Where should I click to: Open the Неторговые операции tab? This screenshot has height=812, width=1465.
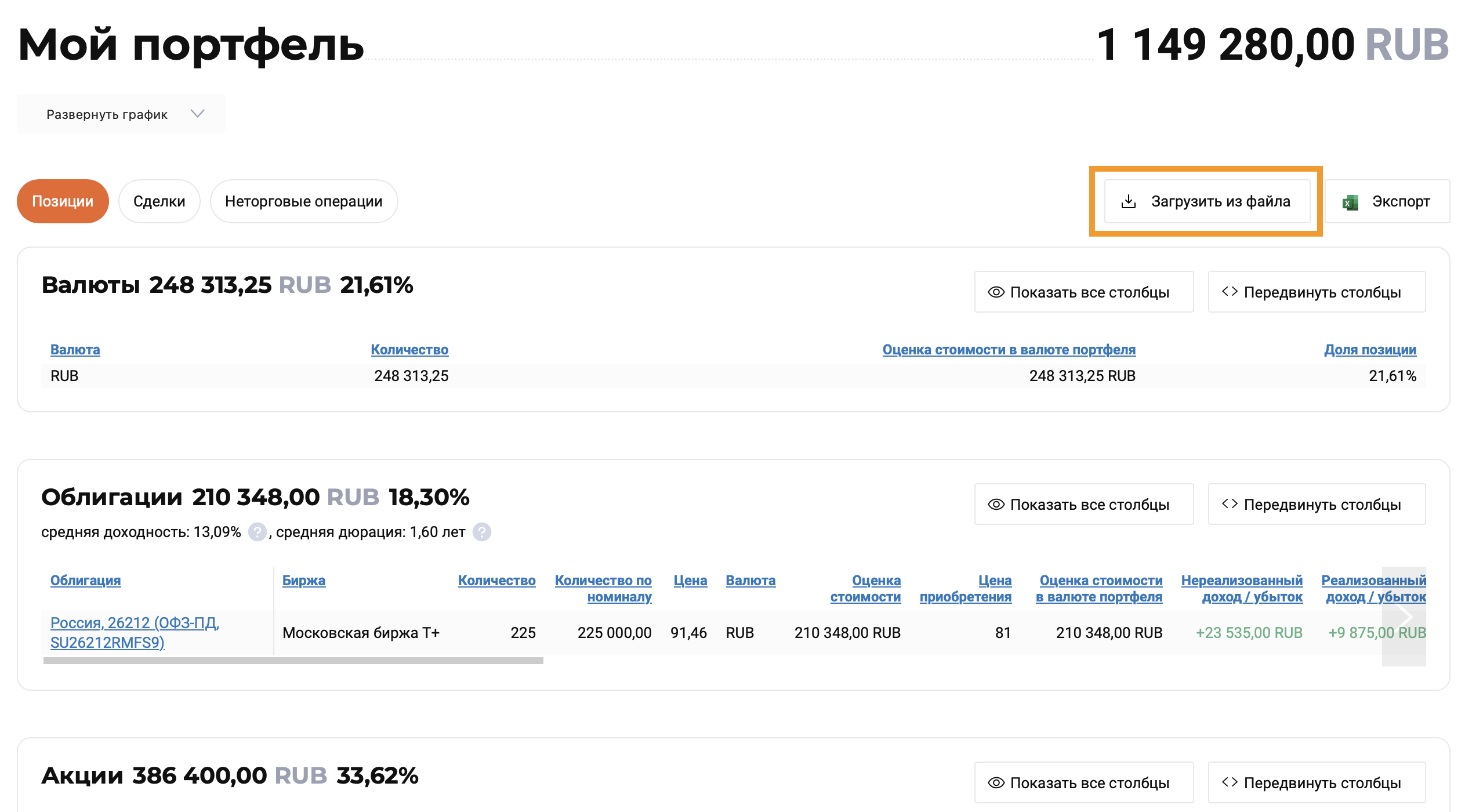pos(303,201)
